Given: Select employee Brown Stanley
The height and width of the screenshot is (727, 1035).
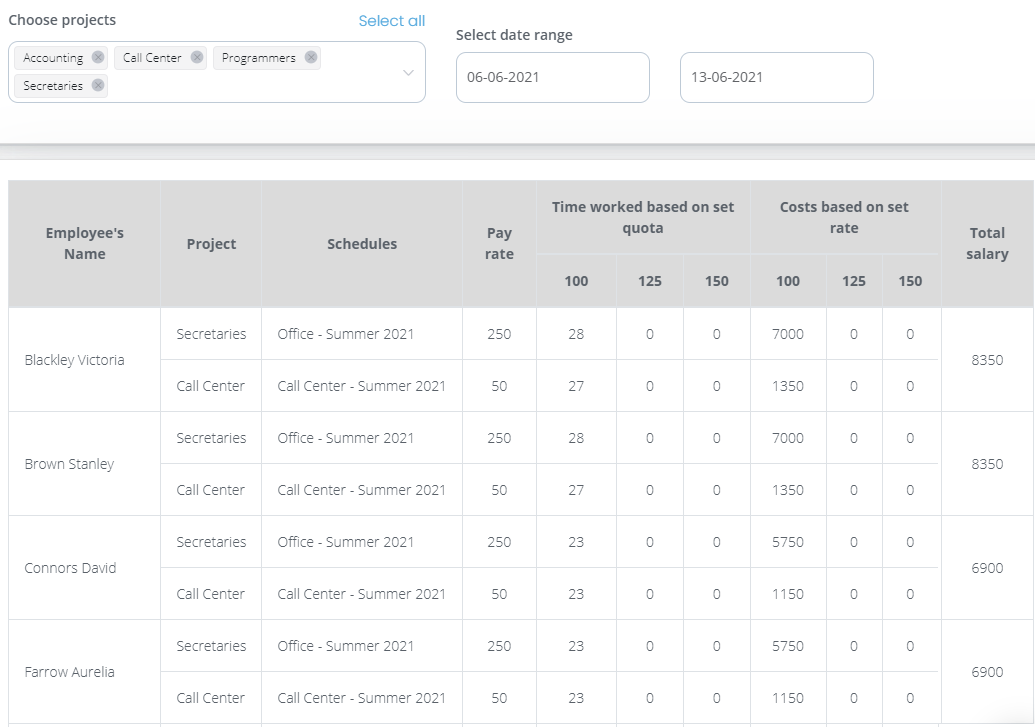Looking at the screenshot, I should [x=69, y=464].
